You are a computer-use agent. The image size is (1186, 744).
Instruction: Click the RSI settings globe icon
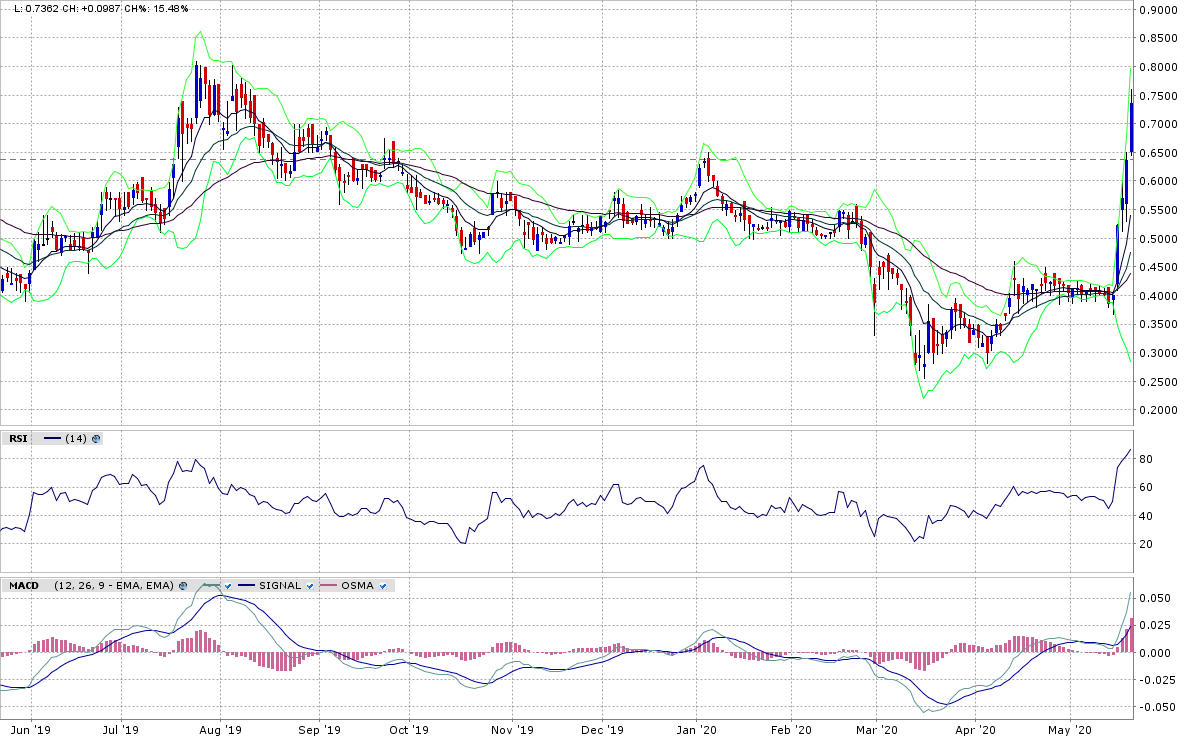[x=96, y=438]
